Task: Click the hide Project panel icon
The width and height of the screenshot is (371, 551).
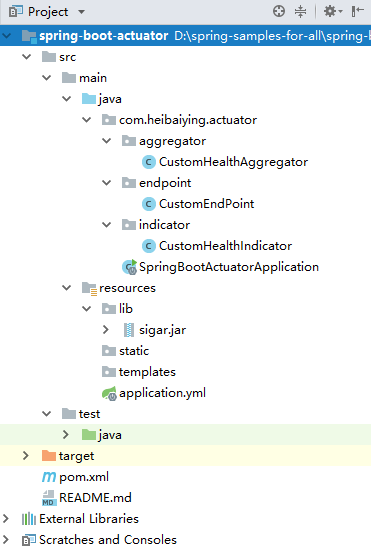Action: (x=357, y=12)
